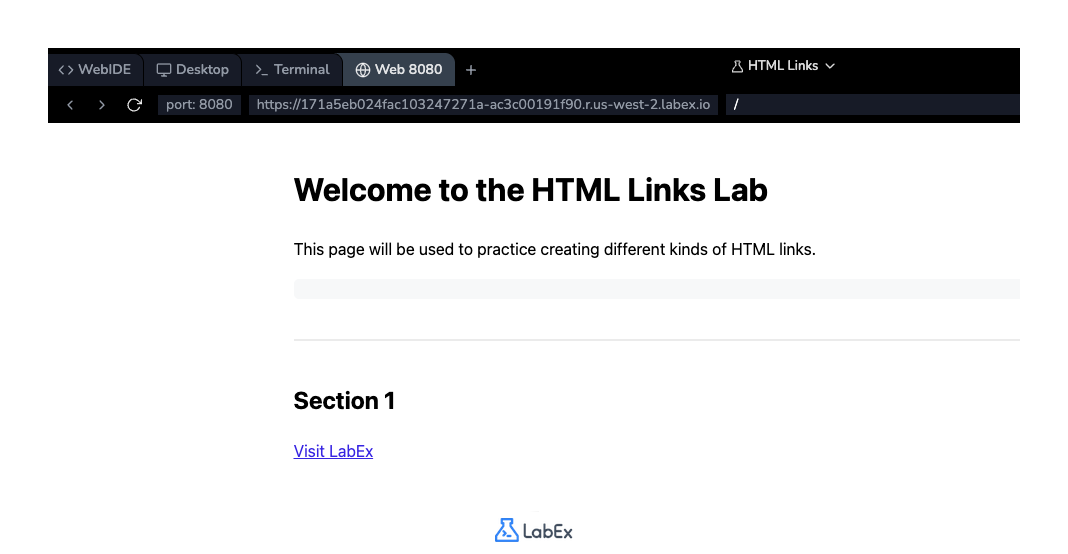Reload the web preview page
The height and width of the screenshot is (554, 1068).
[134, 105]
